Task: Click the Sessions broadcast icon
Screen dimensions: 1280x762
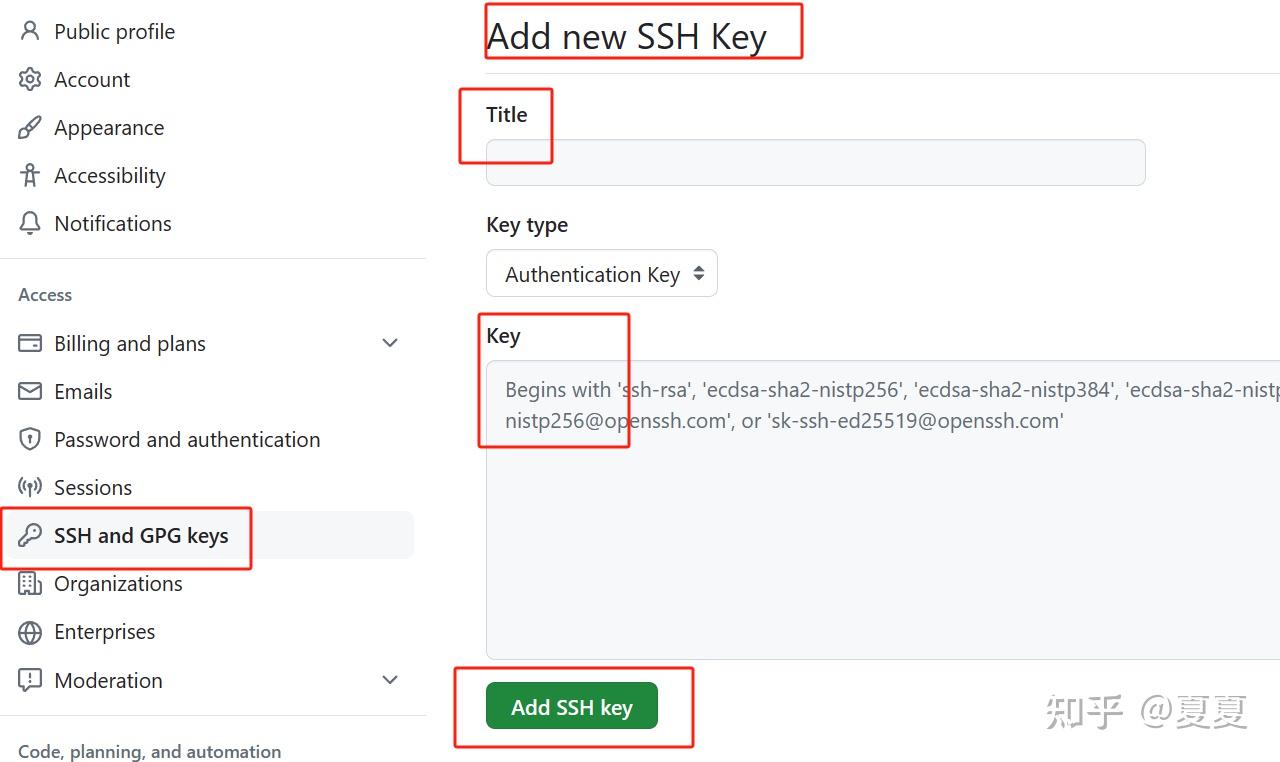Action: pyautogui.click(x=30, y=487)
